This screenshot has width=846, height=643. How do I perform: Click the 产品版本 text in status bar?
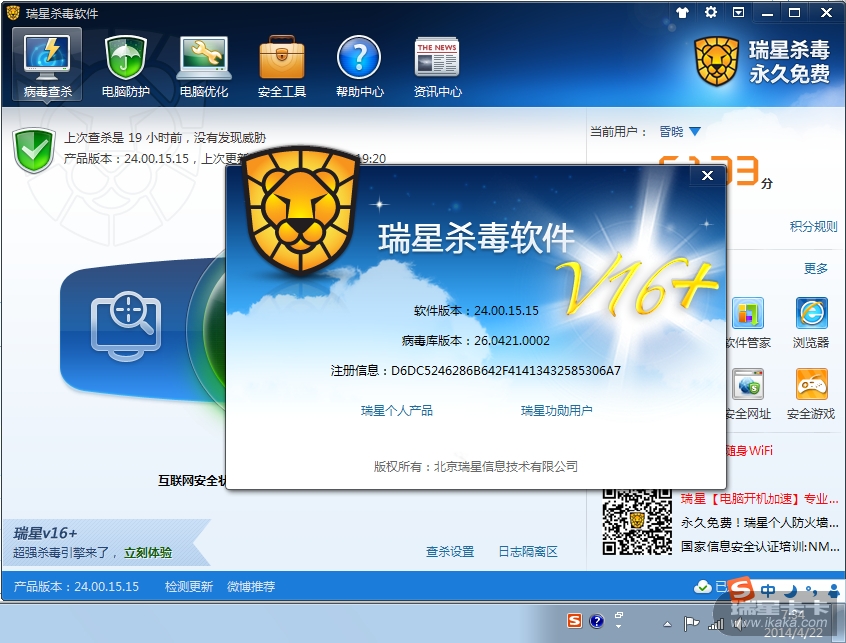coord(76,586)
